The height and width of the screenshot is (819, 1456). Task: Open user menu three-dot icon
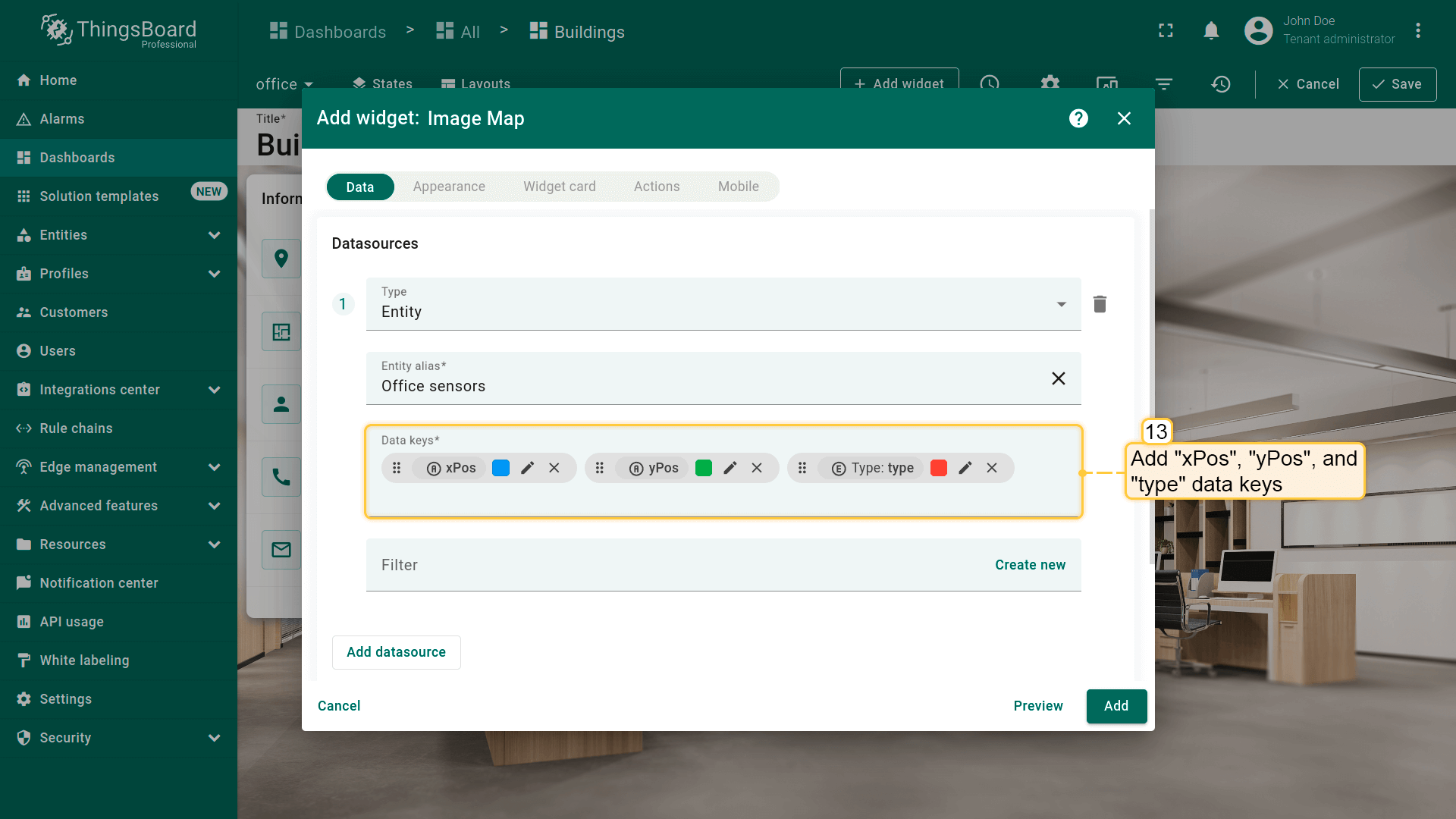1417,31
